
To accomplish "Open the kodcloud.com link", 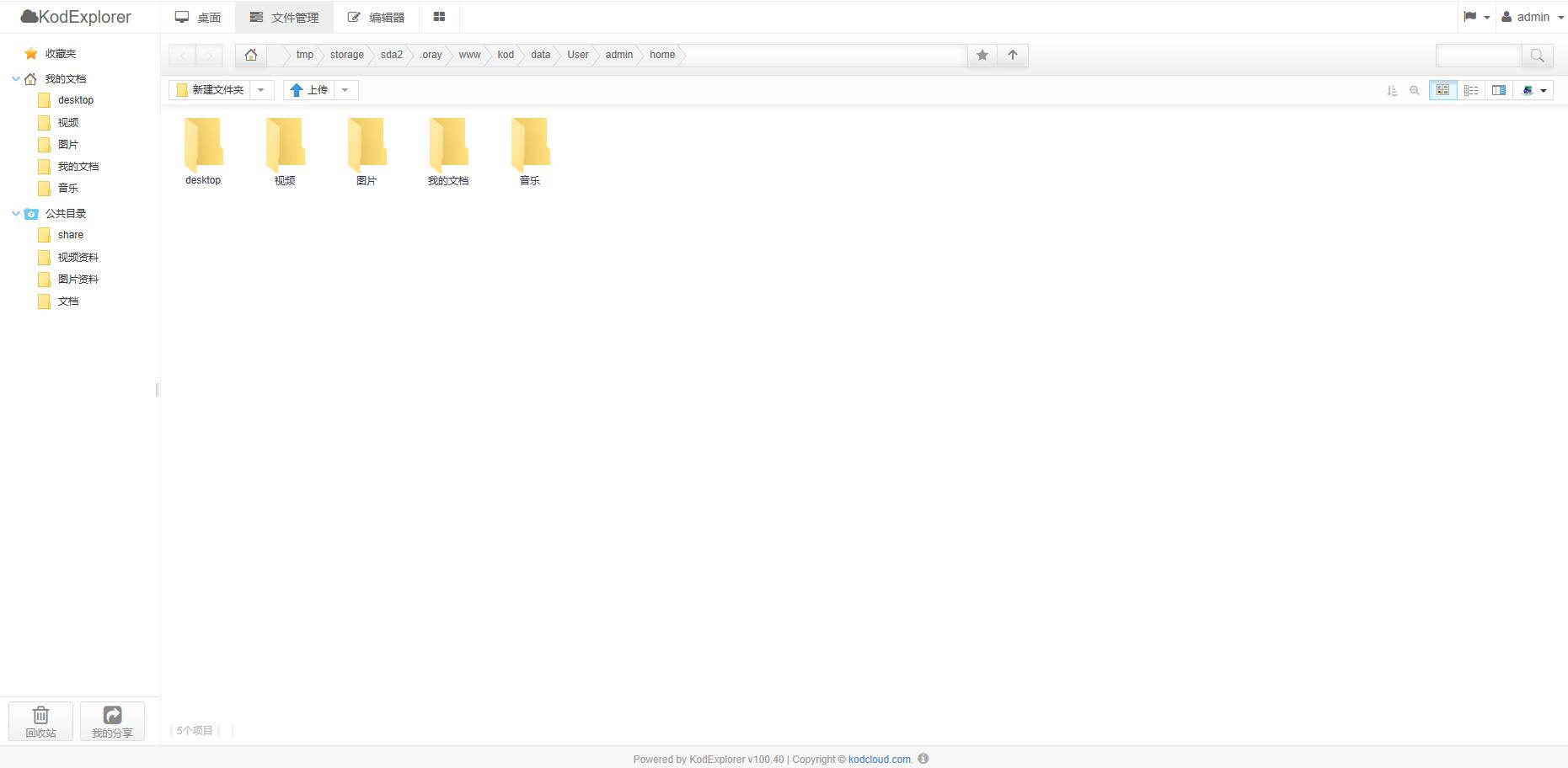I will (x=880, y=760).
